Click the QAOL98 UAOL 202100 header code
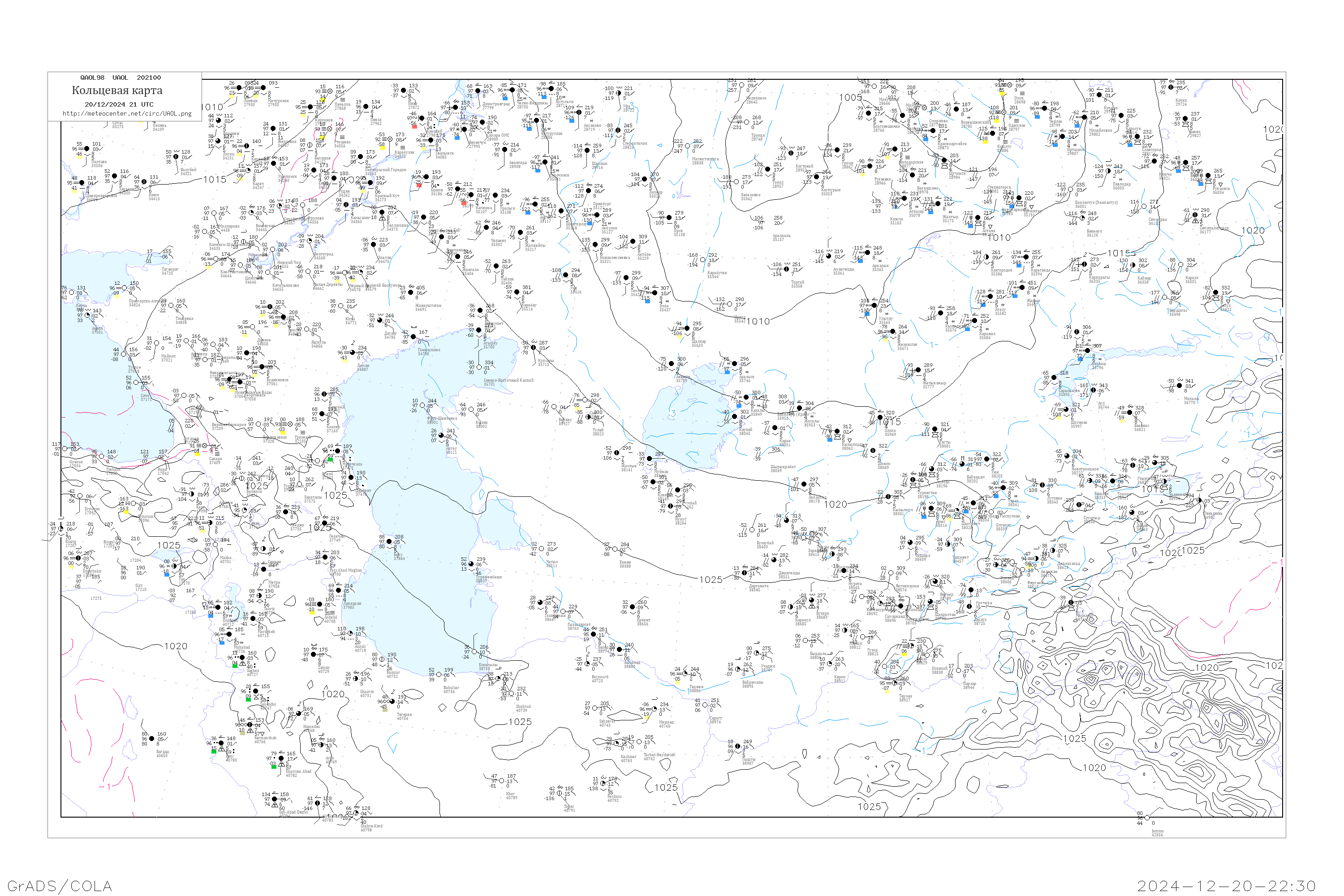This screenshot has height=896, width=1344. [x=121, y=78]
